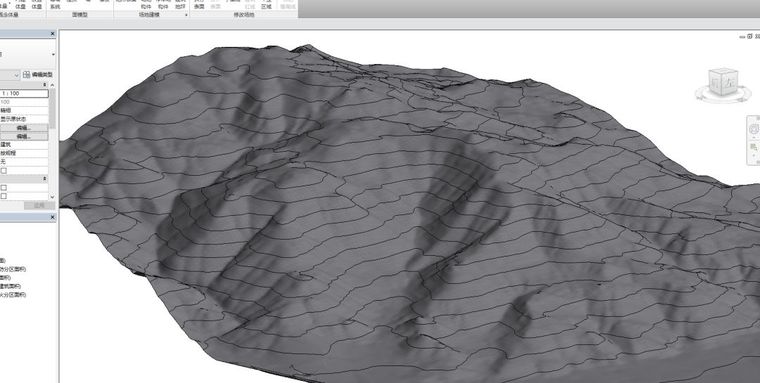The image size is (760, 383).
Task: Click the 1:100 view scale field
Action: tap(24, 93)
